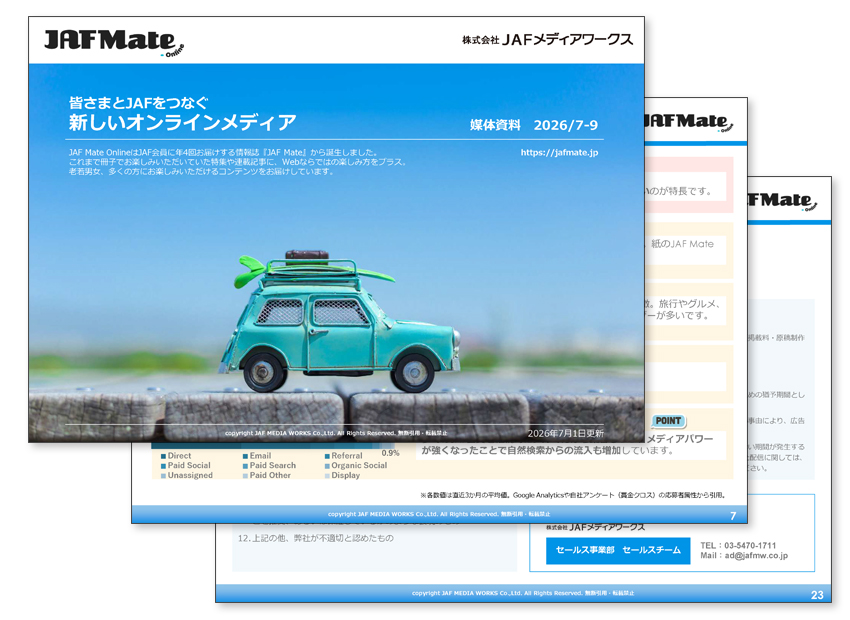850x620 pixels.
Task: Click the Referral legend color square
Action: [x=327, y=456]
